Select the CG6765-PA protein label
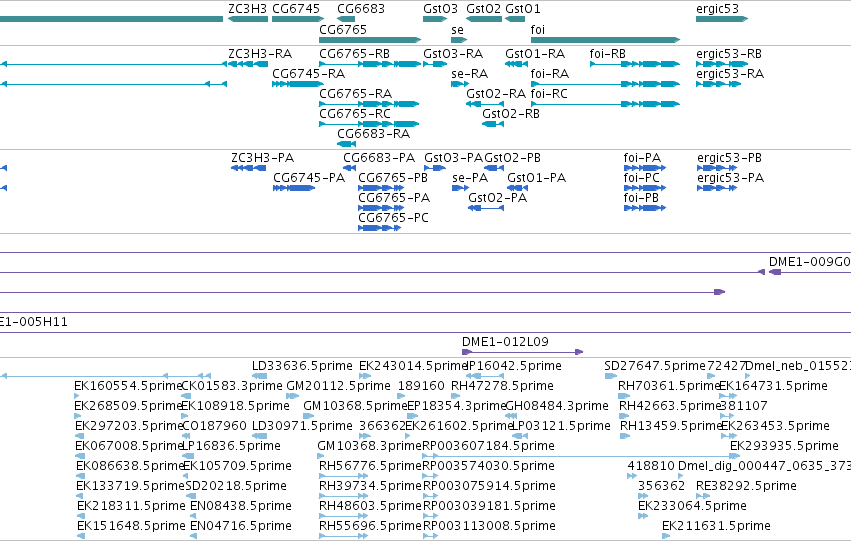Screen dimensions: 851x541 coord(394,198)
